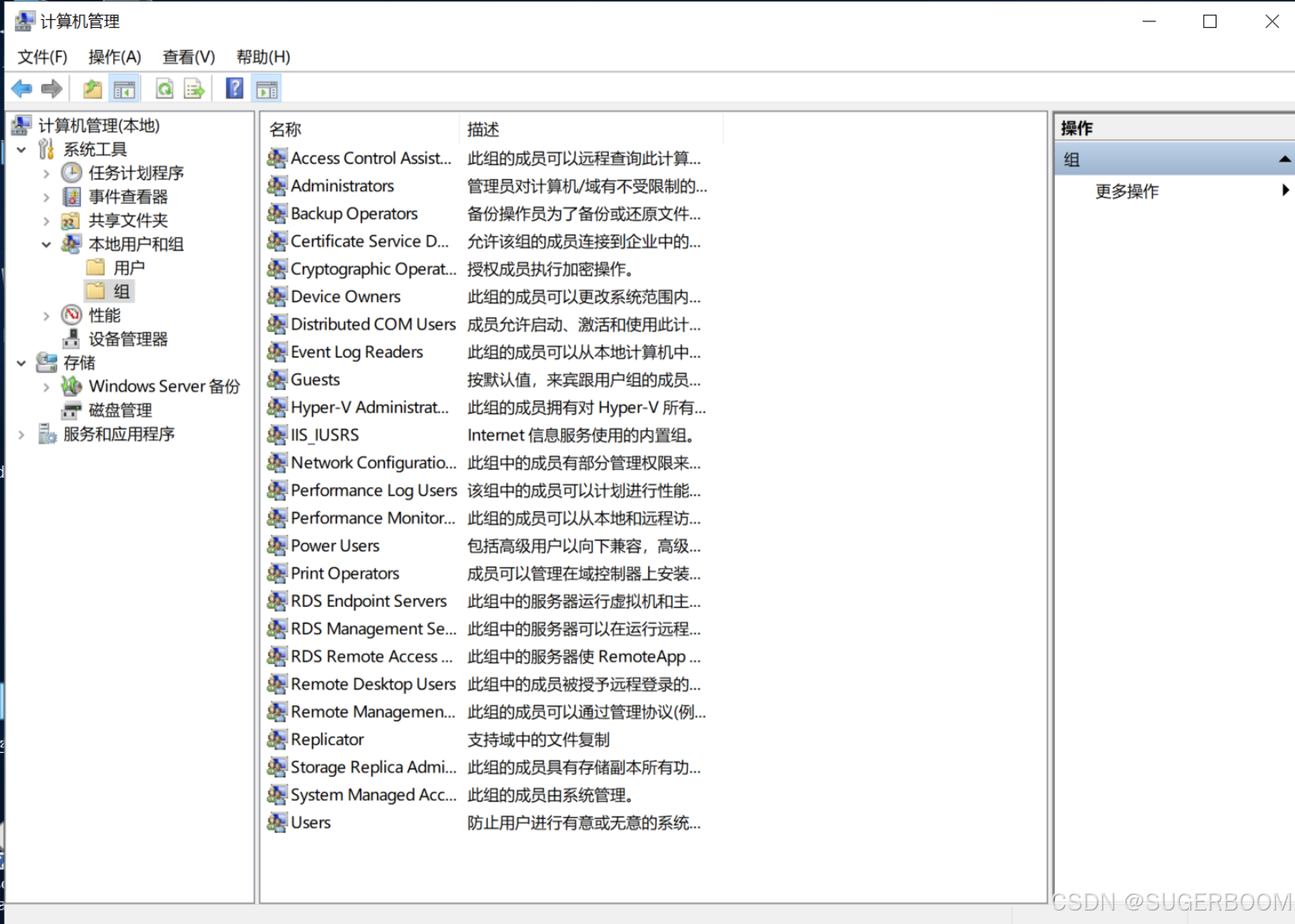Viewport: 1295px width, 924px height.
Task: Select the Network Configuration Operators row
Action: (x=373, y=463)
